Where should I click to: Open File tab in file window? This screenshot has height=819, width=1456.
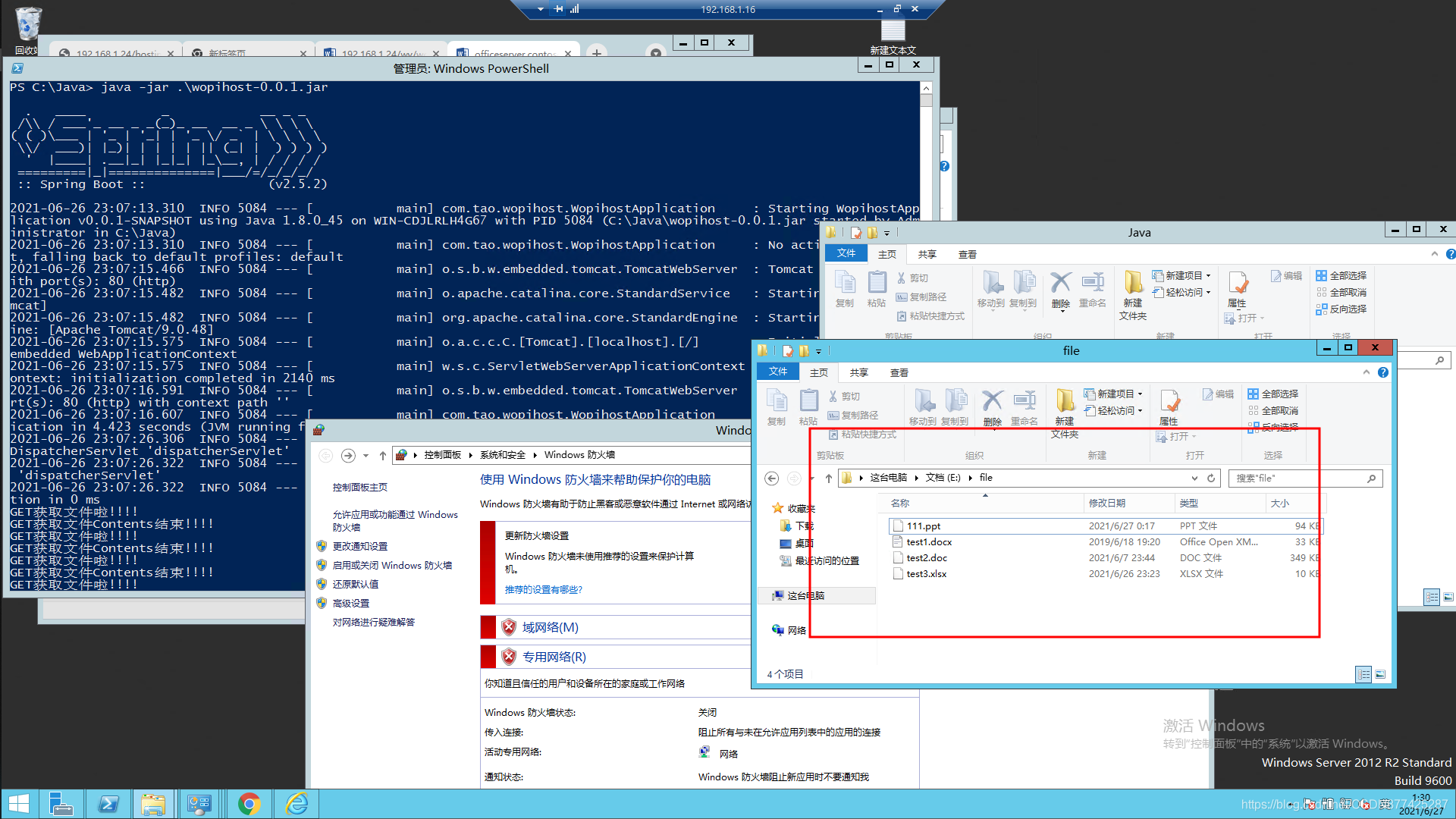click(778, 372)
